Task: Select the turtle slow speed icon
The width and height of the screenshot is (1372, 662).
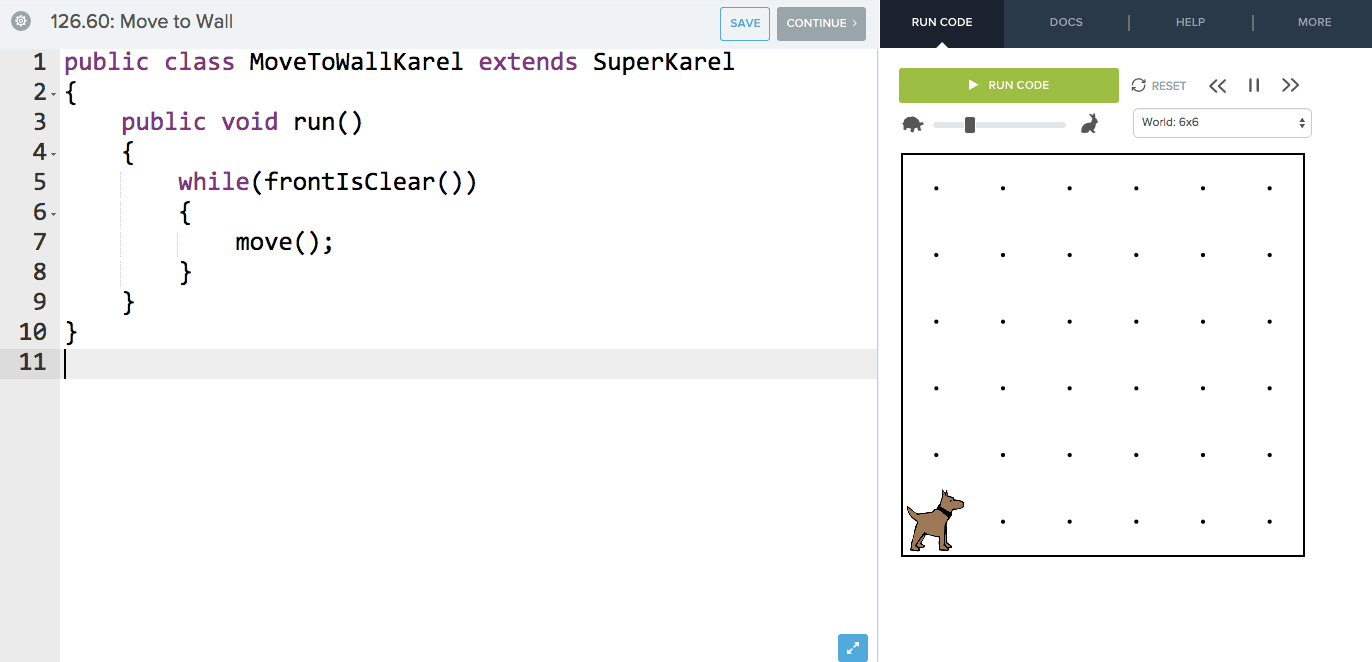Action: [912, 124]
